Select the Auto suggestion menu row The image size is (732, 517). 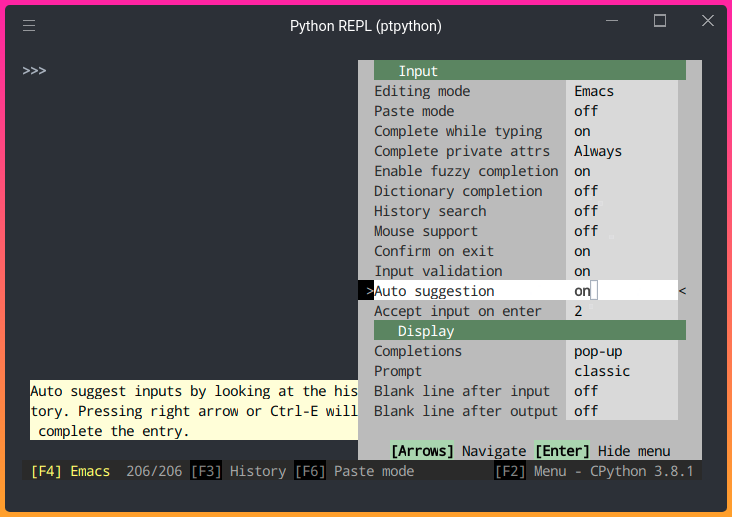526,291
